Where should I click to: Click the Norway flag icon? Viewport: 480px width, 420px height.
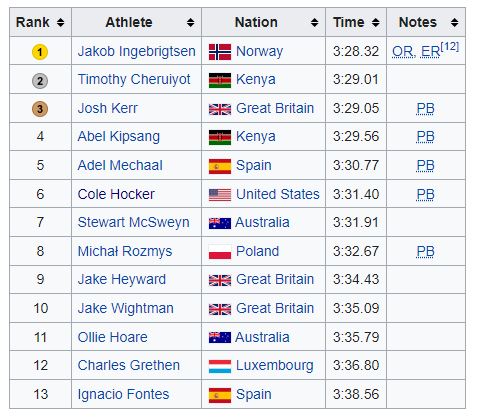click(x=220, y=52)
